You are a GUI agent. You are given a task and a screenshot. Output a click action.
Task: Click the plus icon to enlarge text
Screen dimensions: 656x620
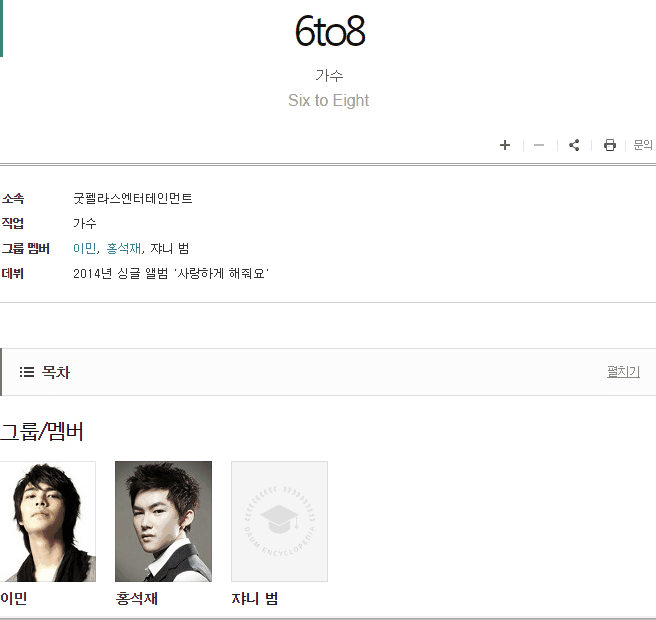[x=505, y=145]
